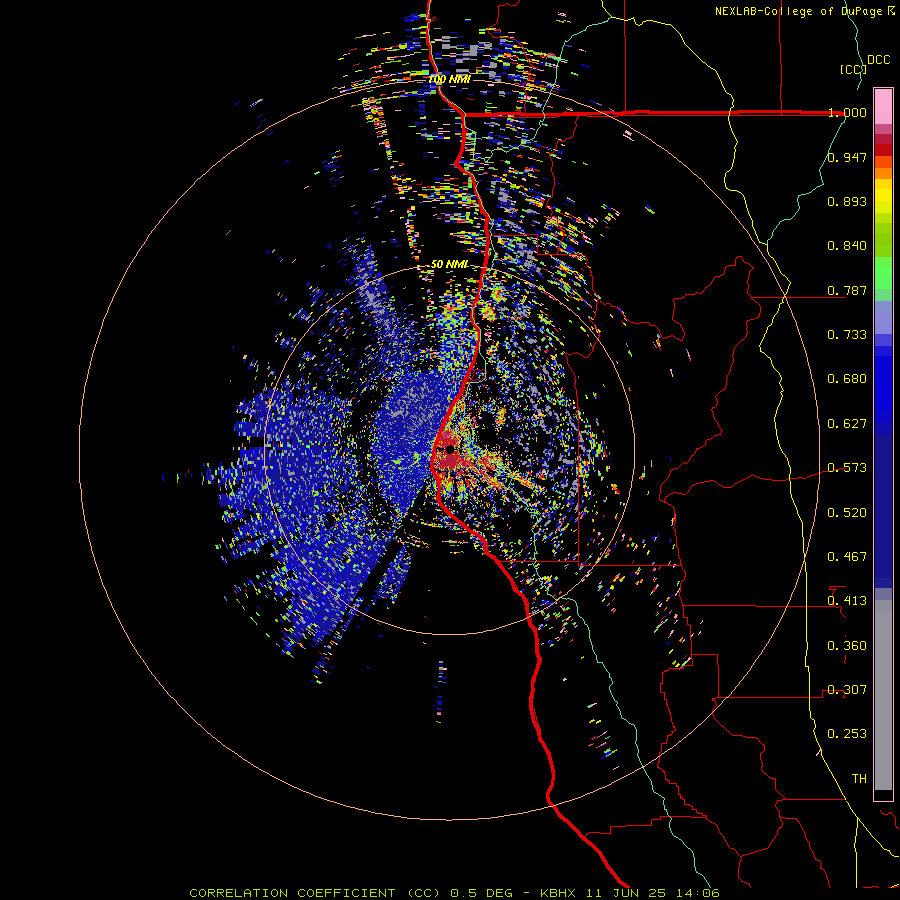Select the 0.467 legend value
This screenshot has width=900, height=900.
click(847, 557)
